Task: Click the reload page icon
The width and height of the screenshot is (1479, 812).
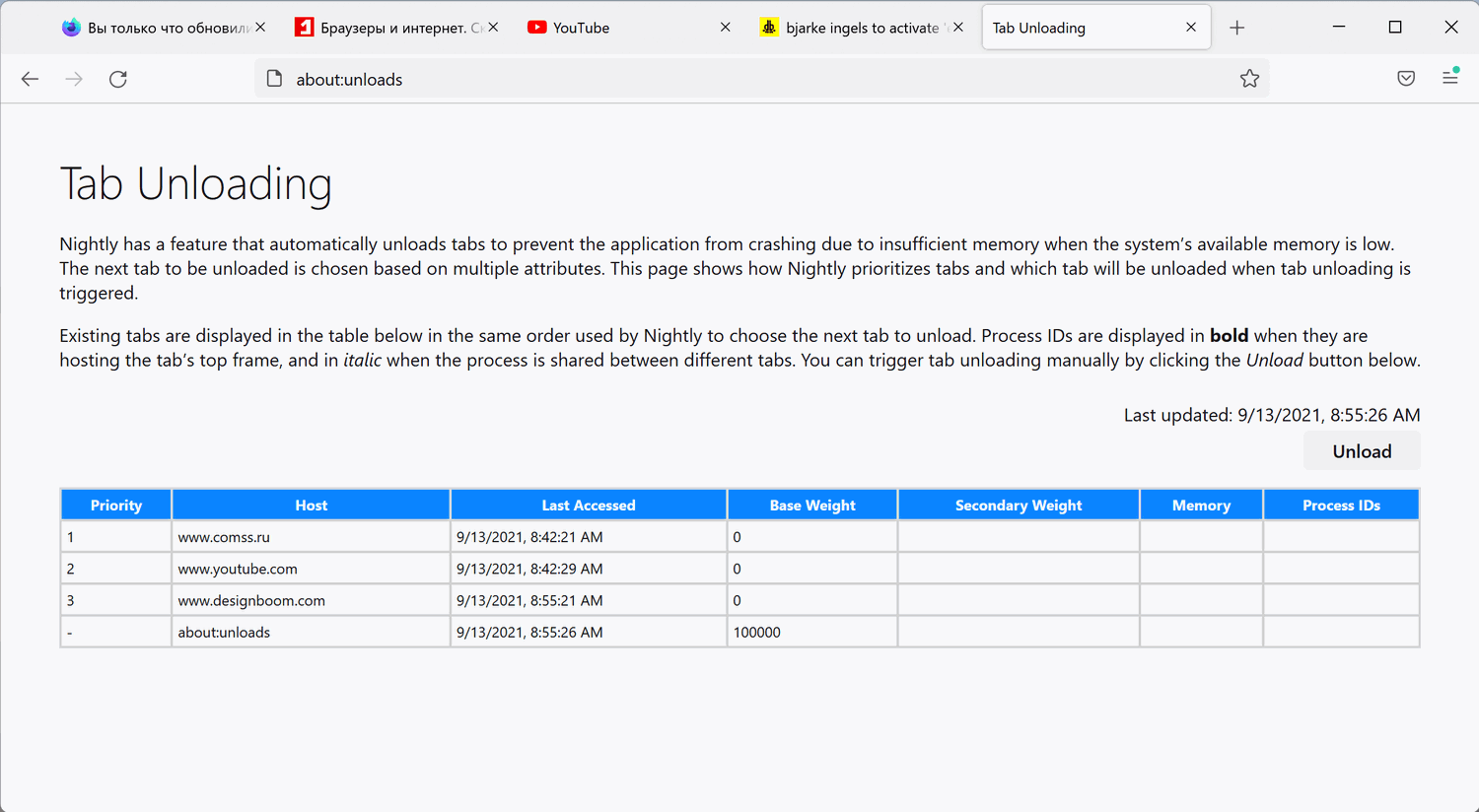Action: pyautogui.click(x=118, y=79)
